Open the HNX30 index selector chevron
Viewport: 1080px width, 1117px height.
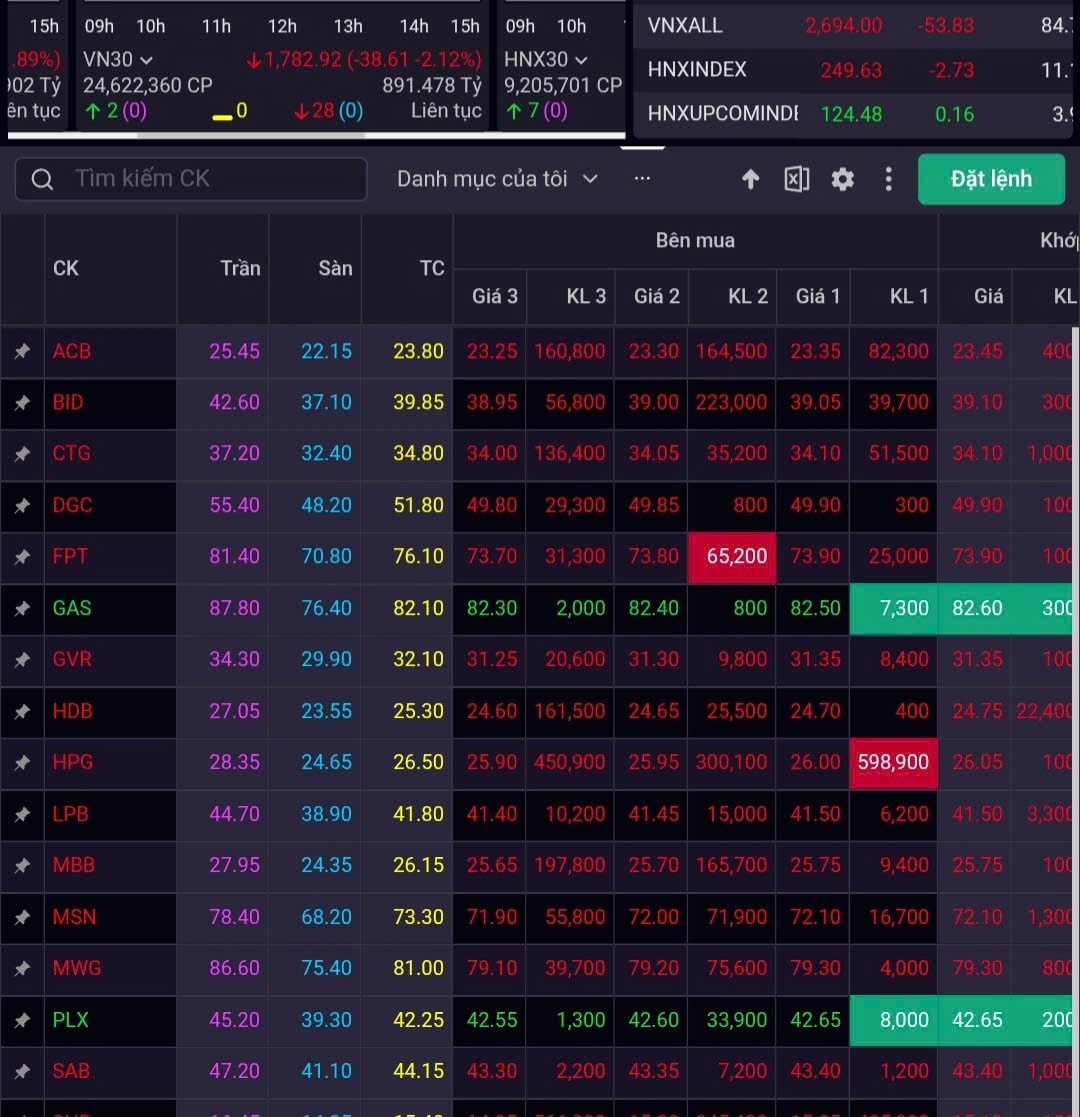coord(581,60)
